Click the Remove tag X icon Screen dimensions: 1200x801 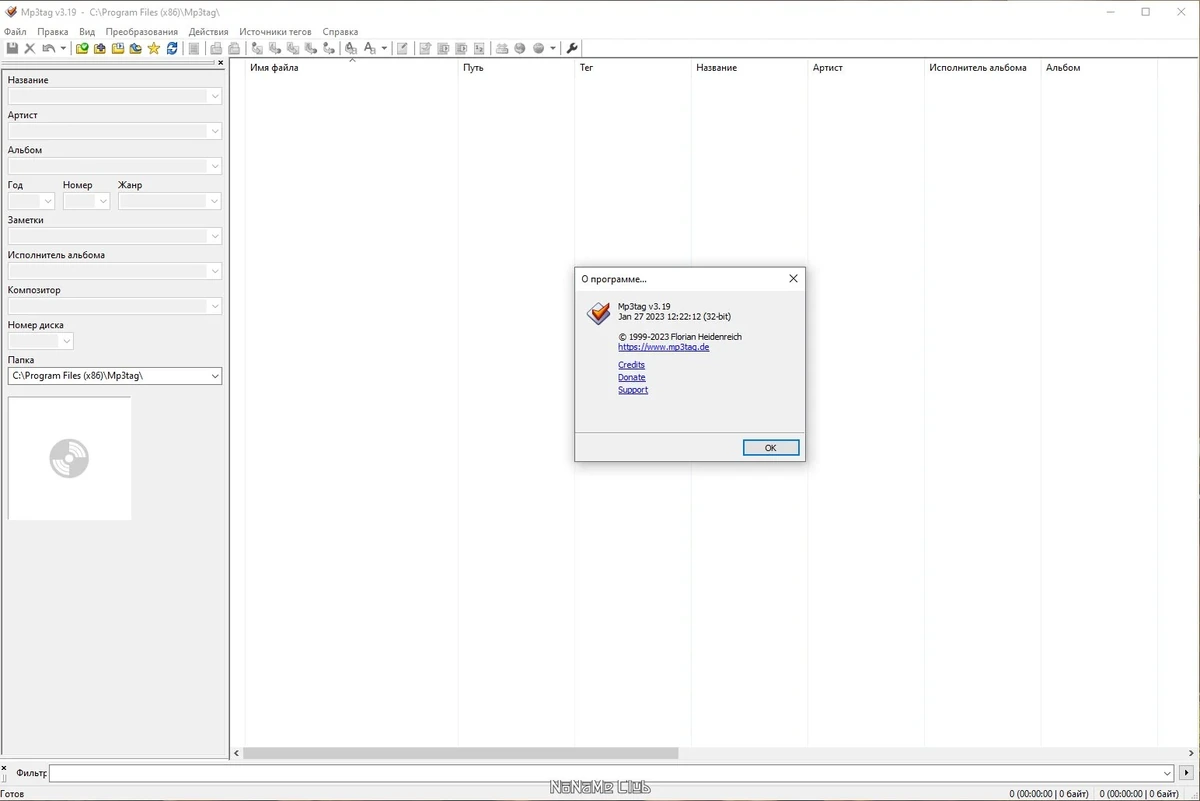pyautogui.click(x=30, y=48)
